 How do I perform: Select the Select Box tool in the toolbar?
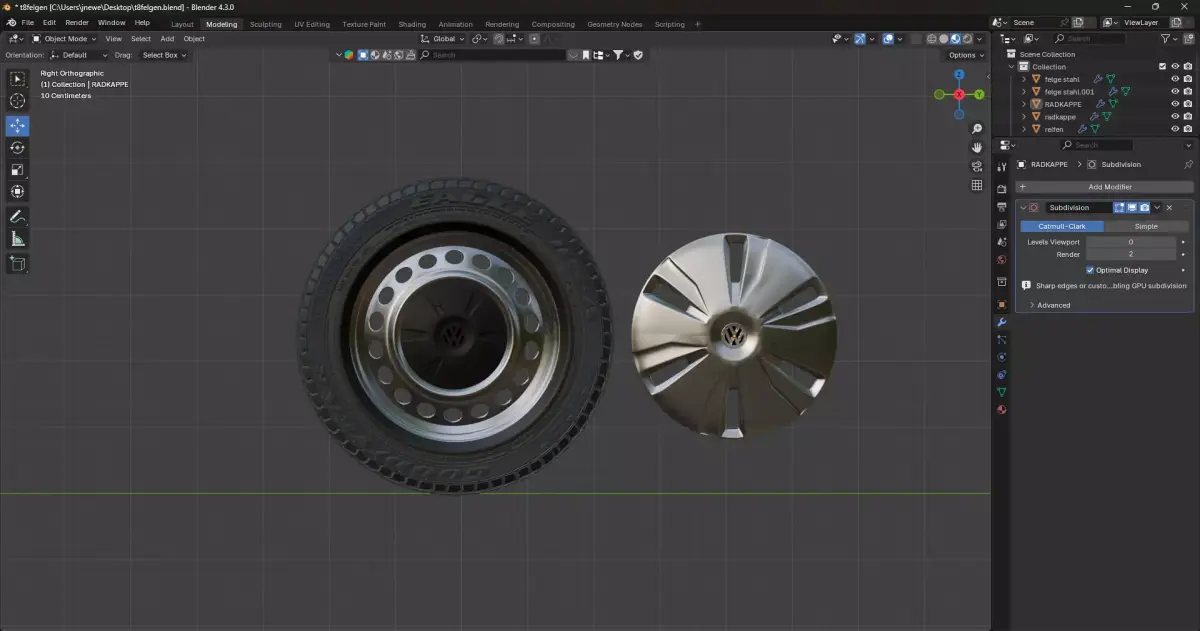tap(17, 79)
